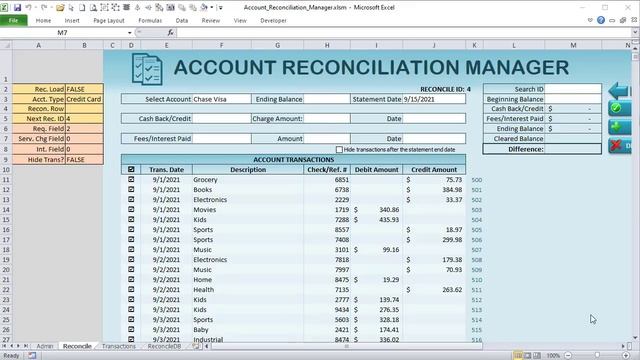Click the green checkmark save button
This screenshot has width=640, height=360.
pyautogui.click(x=619, y=109)
